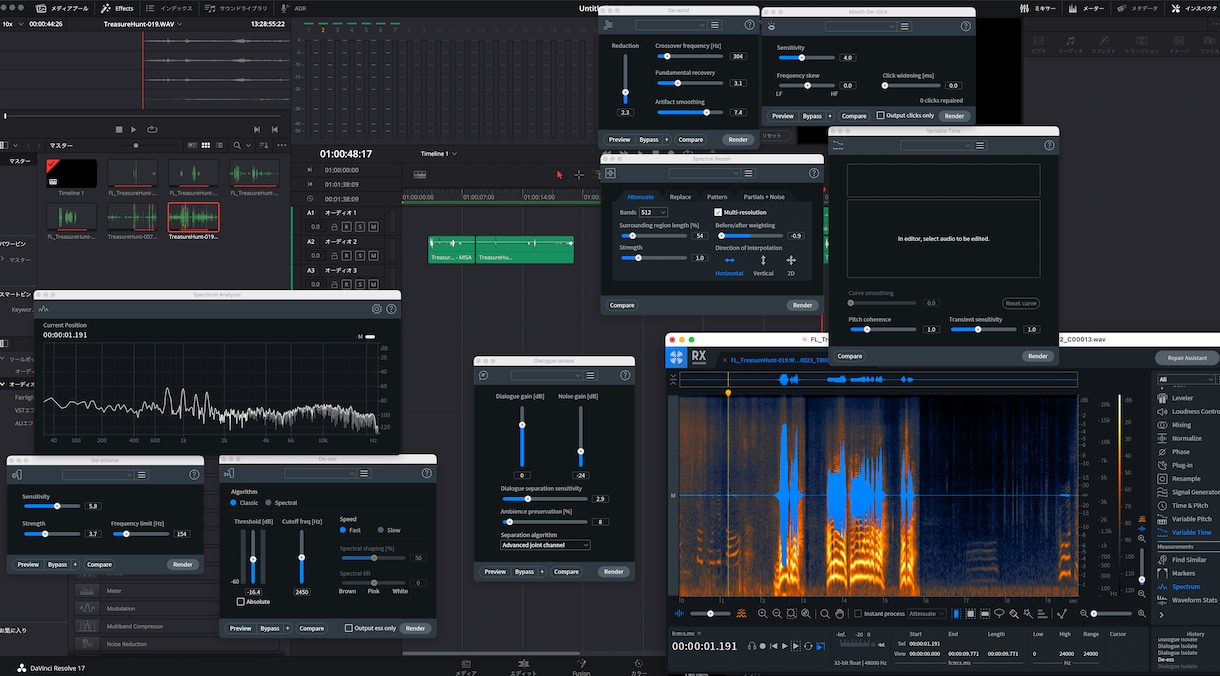
Task: Click Compare in the Dialogue Isolate window
Action: pyautogui.click(x=566, y=572)
